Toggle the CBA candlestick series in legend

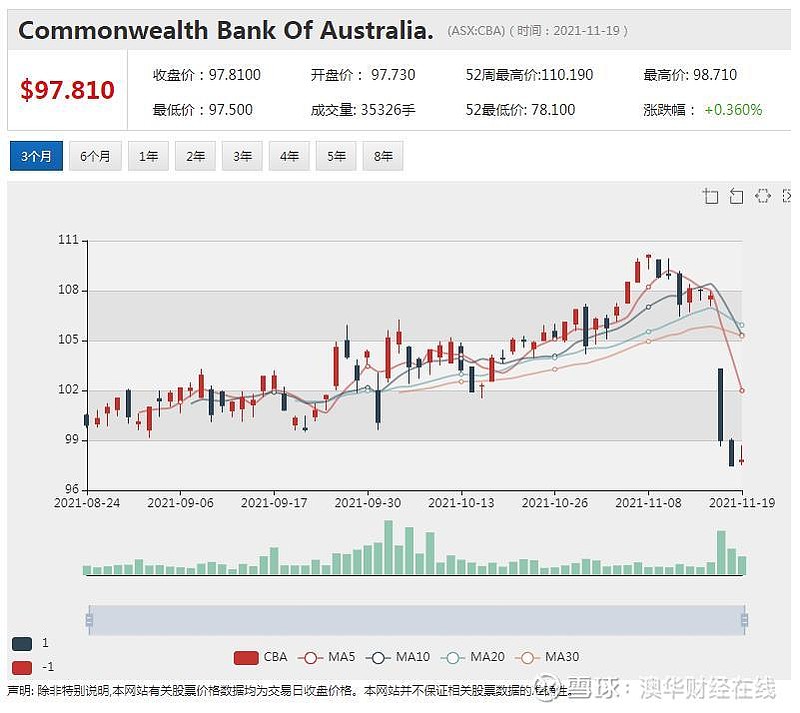coord(260,657)
